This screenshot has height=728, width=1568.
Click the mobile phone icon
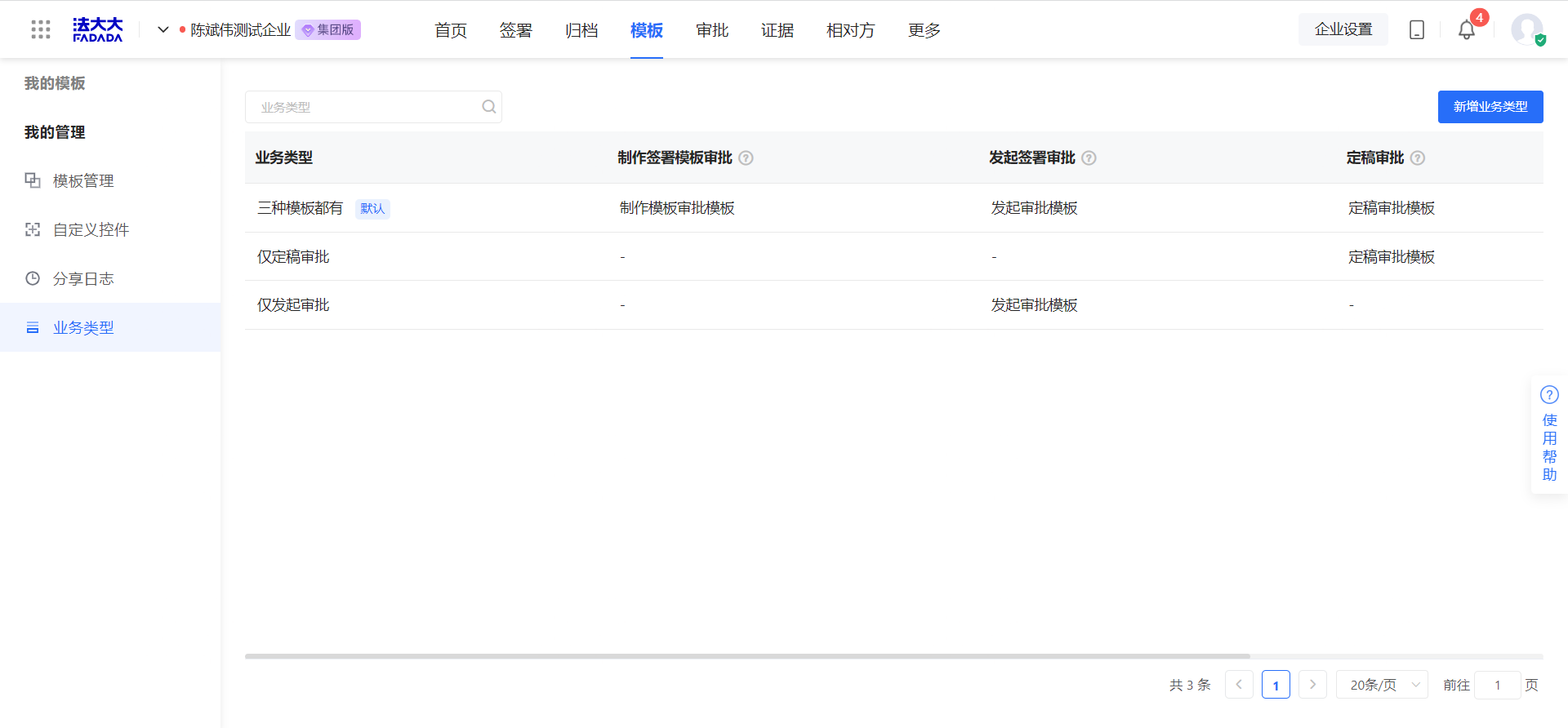click(1417, 29)
